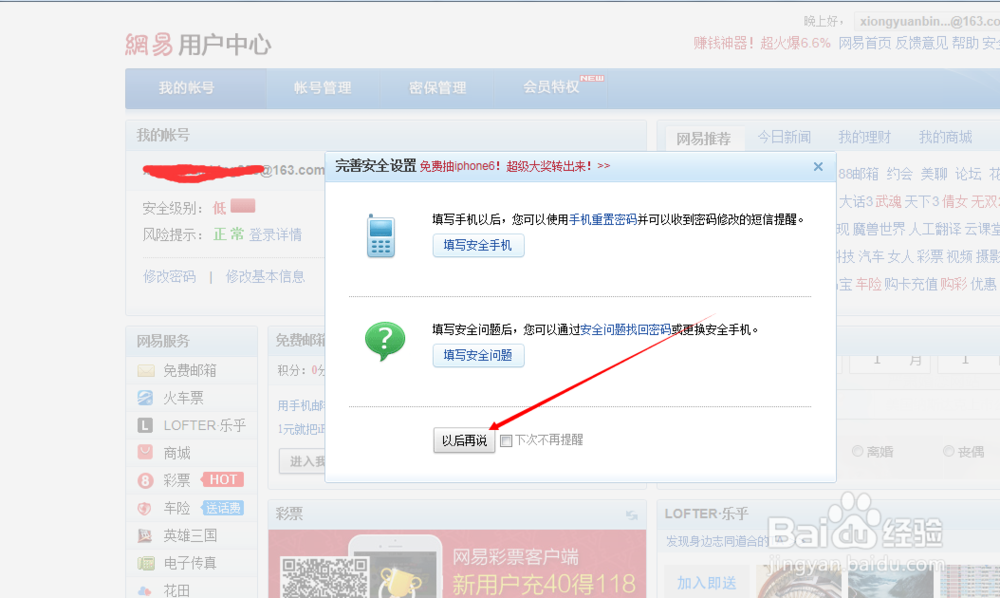This screenshot has width=1000, height=598.
Task: Click the 修改基本信息 link
Action: (x=265, y=277)
